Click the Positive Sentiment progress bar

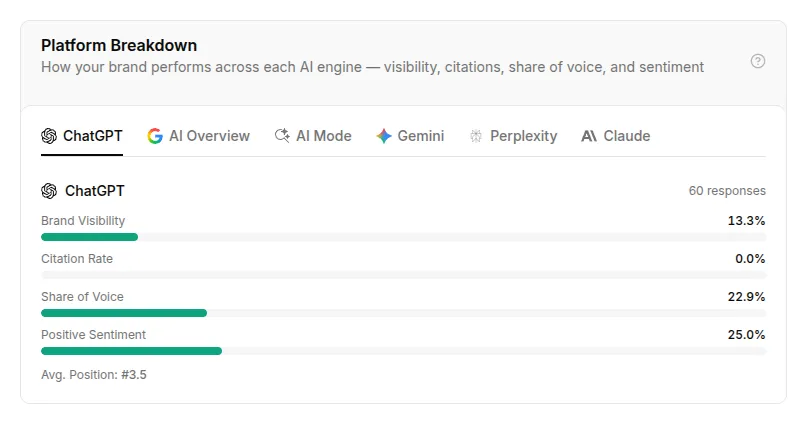(404, 351)
